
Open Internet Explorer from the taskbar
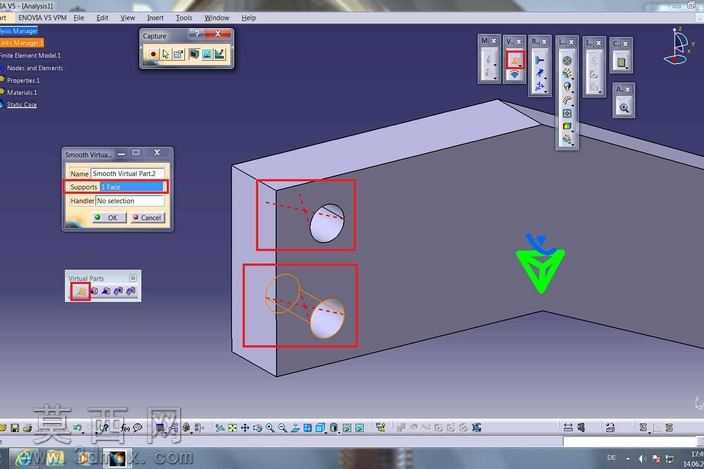point(25,458)
